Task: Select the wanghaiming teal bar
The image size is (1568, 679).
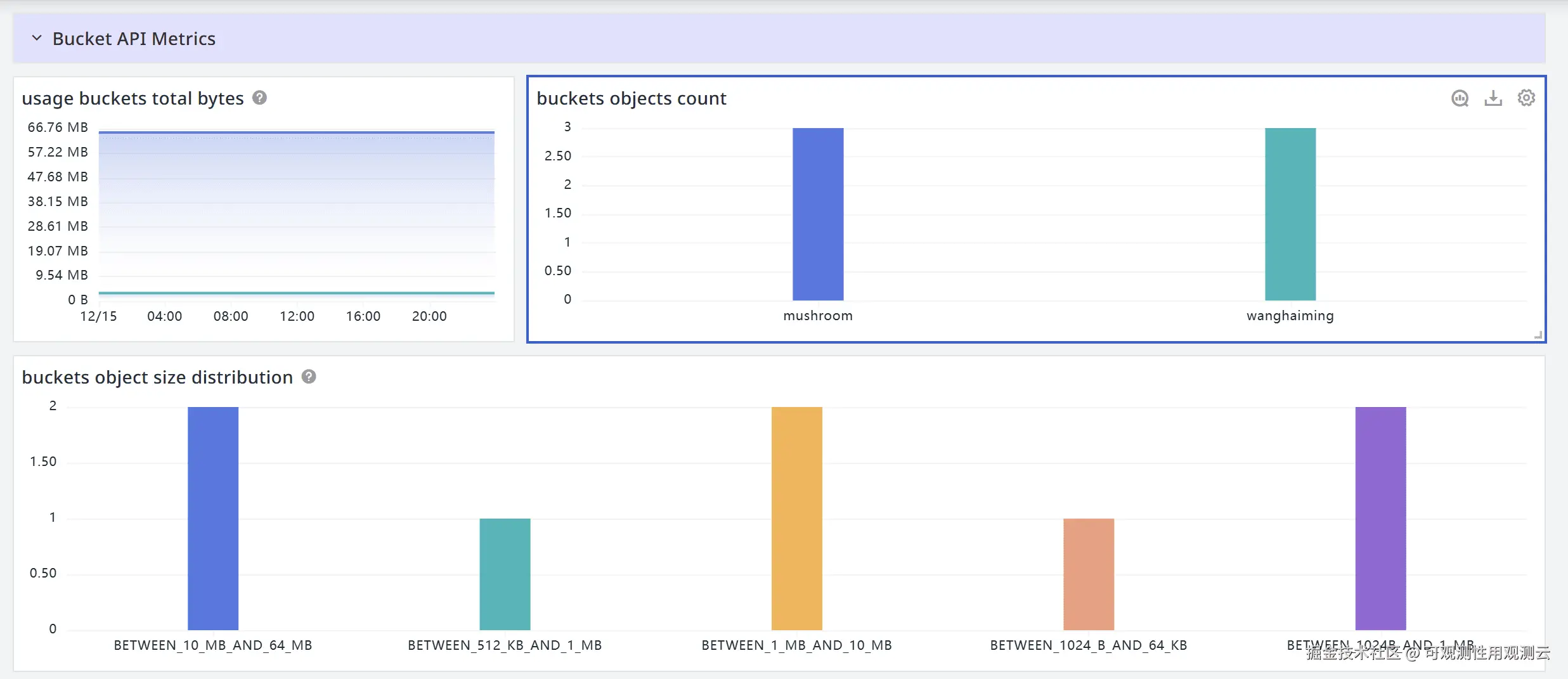Action: [1290, 214]
